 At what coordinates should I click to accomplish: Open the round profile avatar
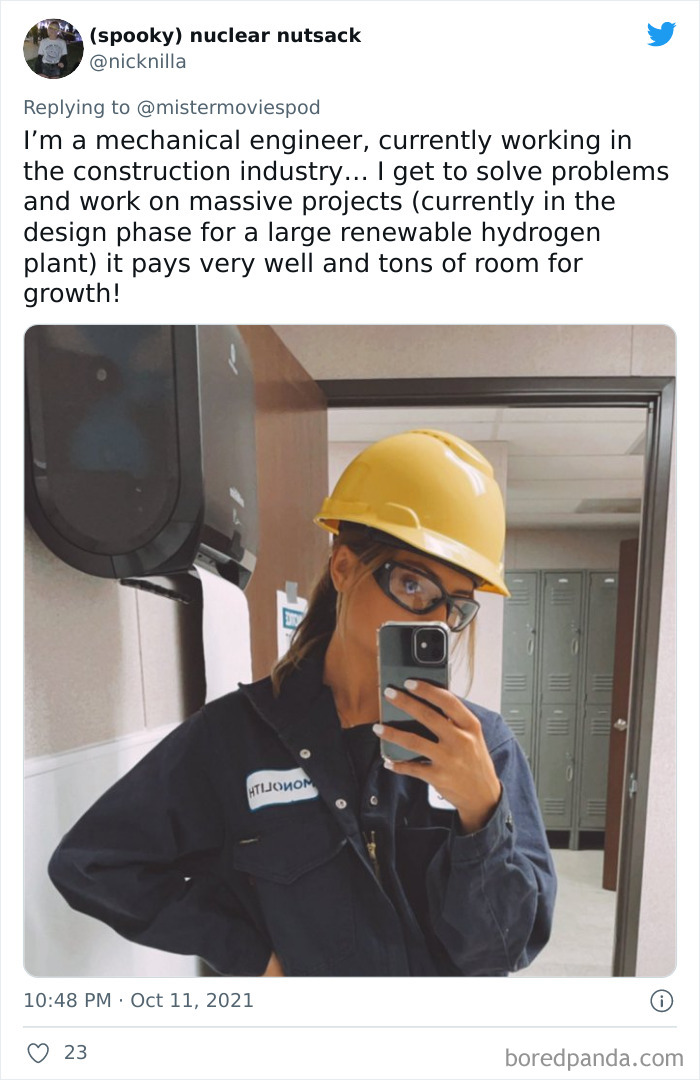53,48
